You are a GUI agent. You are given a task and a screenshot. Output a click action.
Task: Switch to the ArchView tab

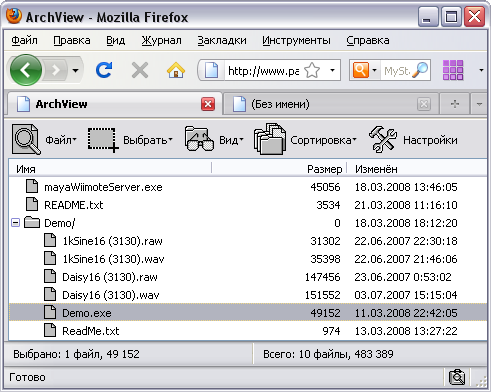pos(114,104)
